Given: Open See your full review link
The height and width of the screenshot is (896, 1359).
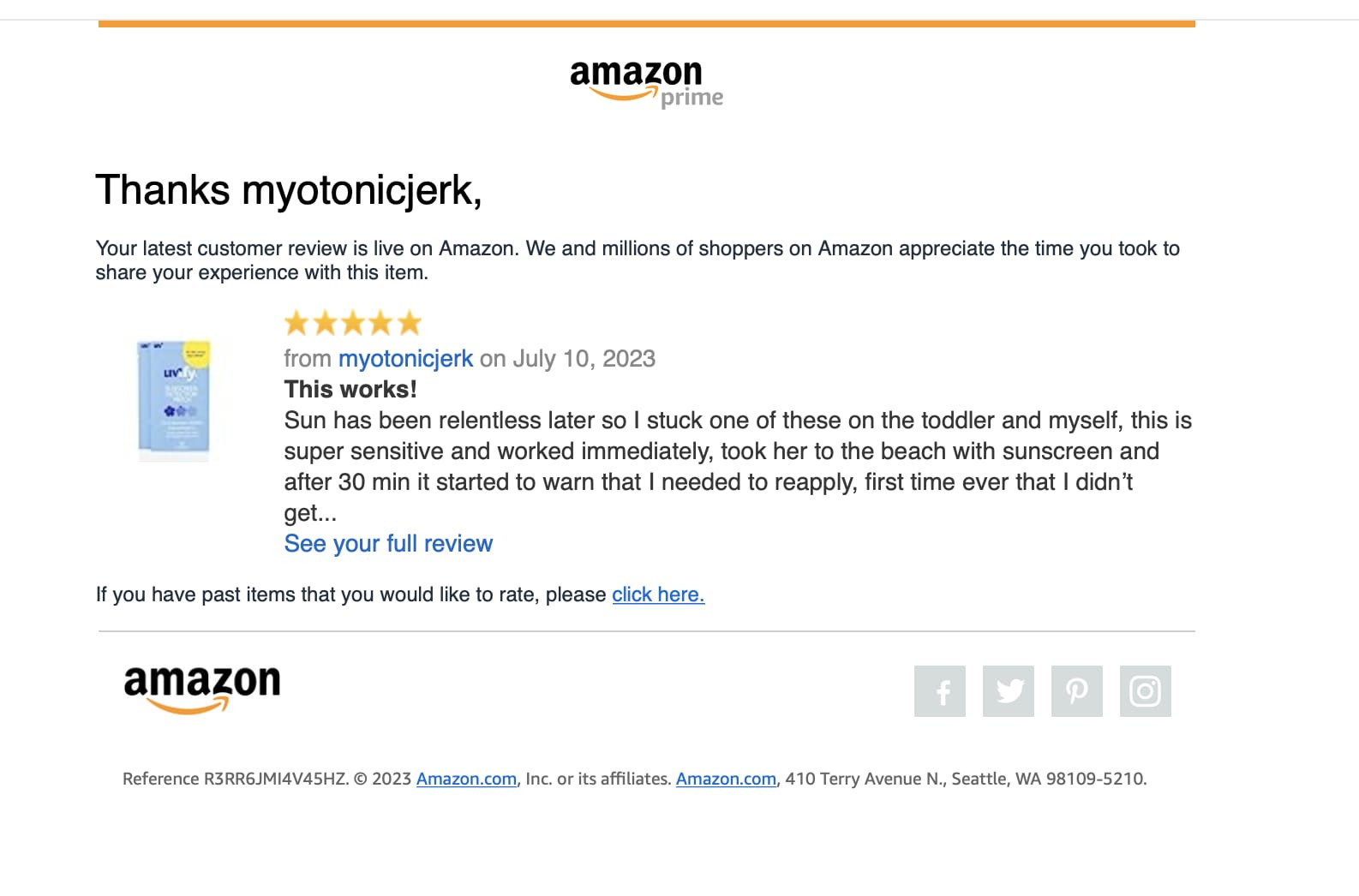Looking at the screenshot, I should [388, 543].
